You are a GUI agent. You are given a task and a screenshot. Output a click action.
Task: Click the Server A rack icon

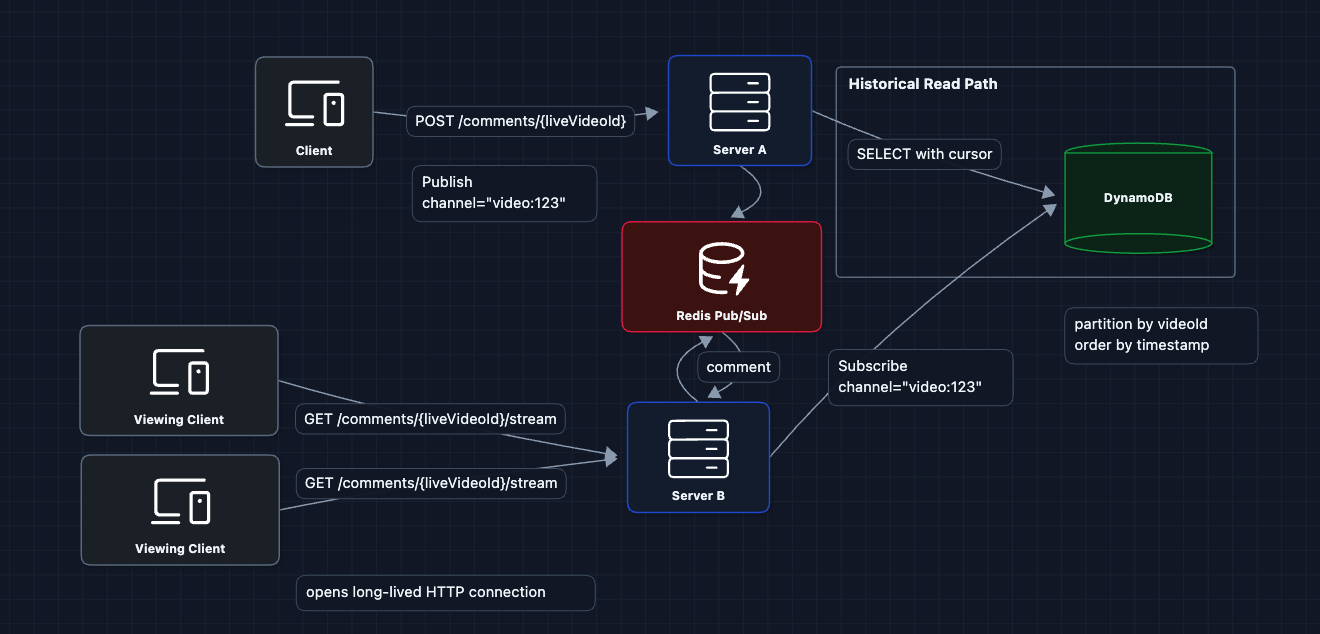click(x=739, y=101)
